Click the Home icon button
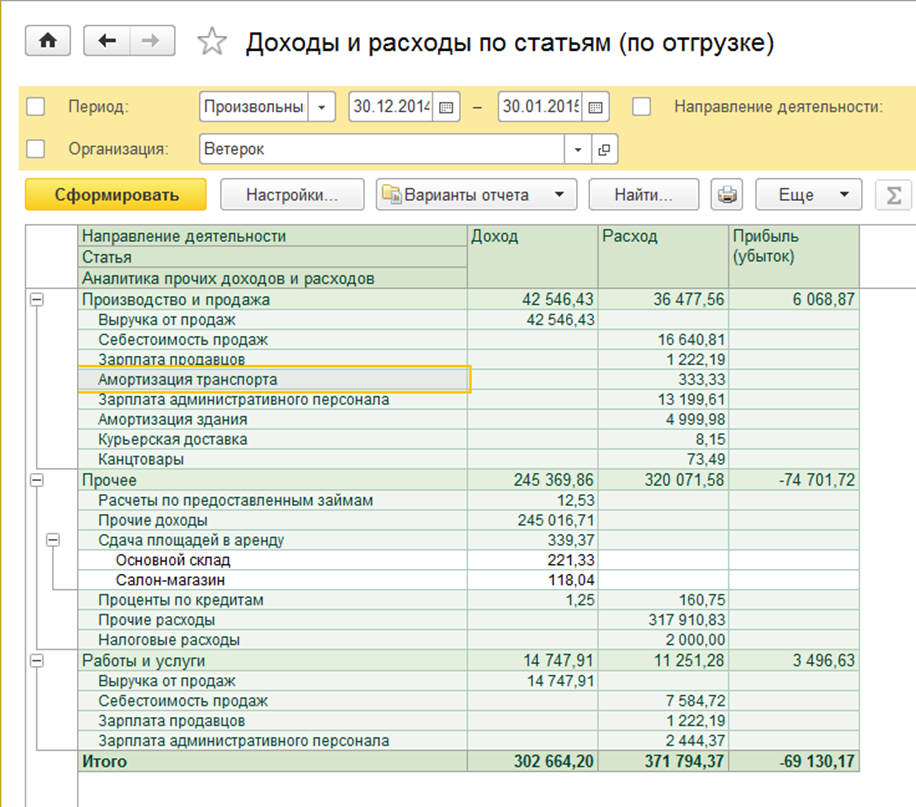 point(47,40)
